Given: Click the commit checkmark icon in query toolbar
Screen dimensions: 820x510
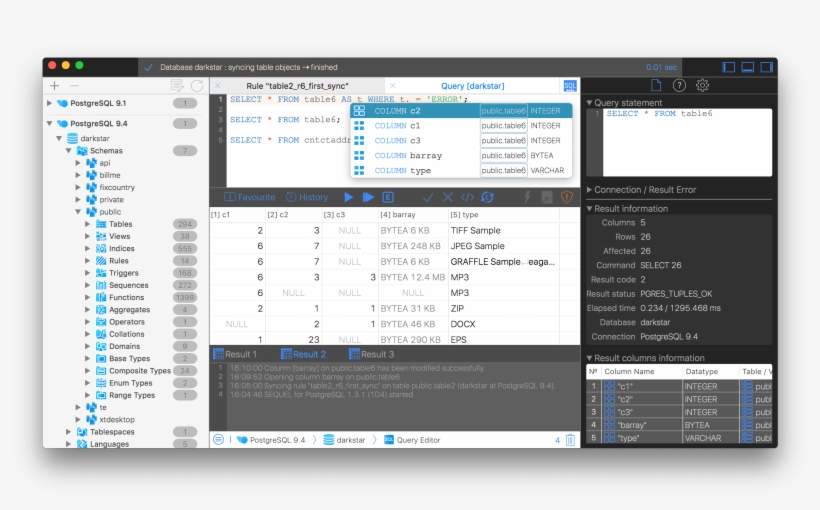Looking at the screenshot, I should 428,198.
